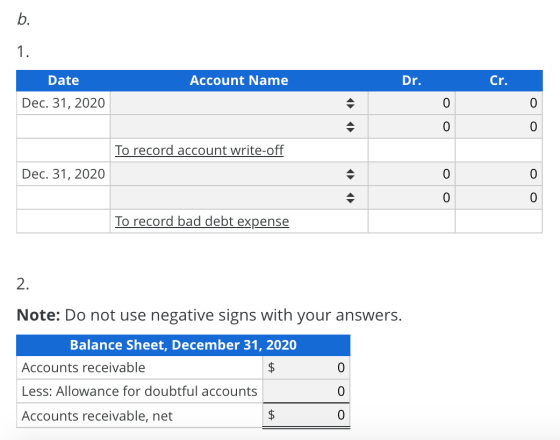Click Cr. field in first write-off row
Image resolution: width=560 pixels, height=440 pixels.
point(499,103)
